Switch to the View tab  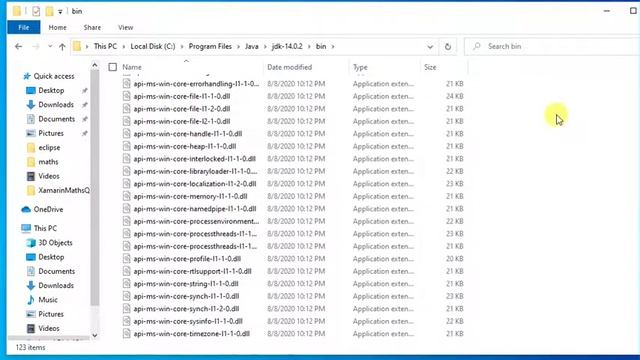126,27
